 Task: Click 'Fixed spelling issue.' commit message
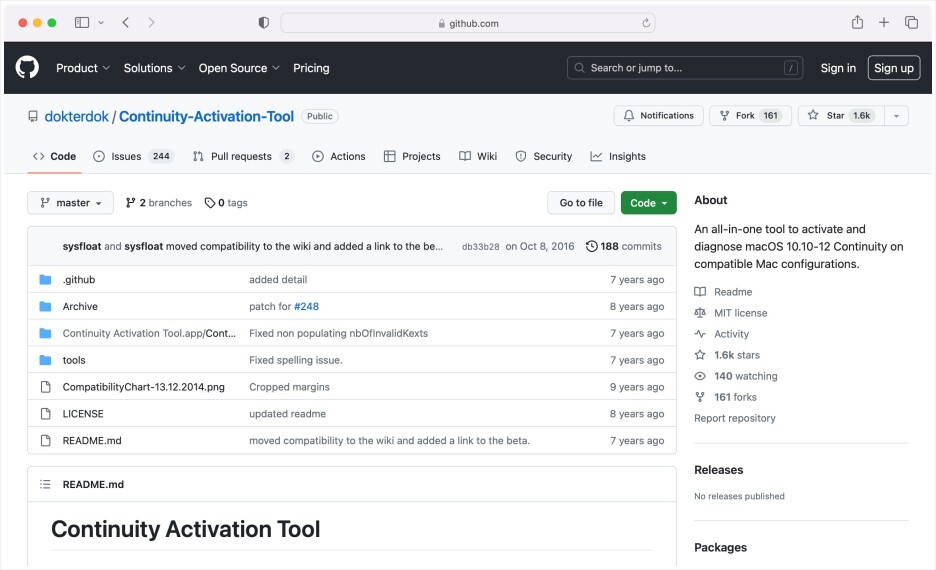tap(296, 360)
